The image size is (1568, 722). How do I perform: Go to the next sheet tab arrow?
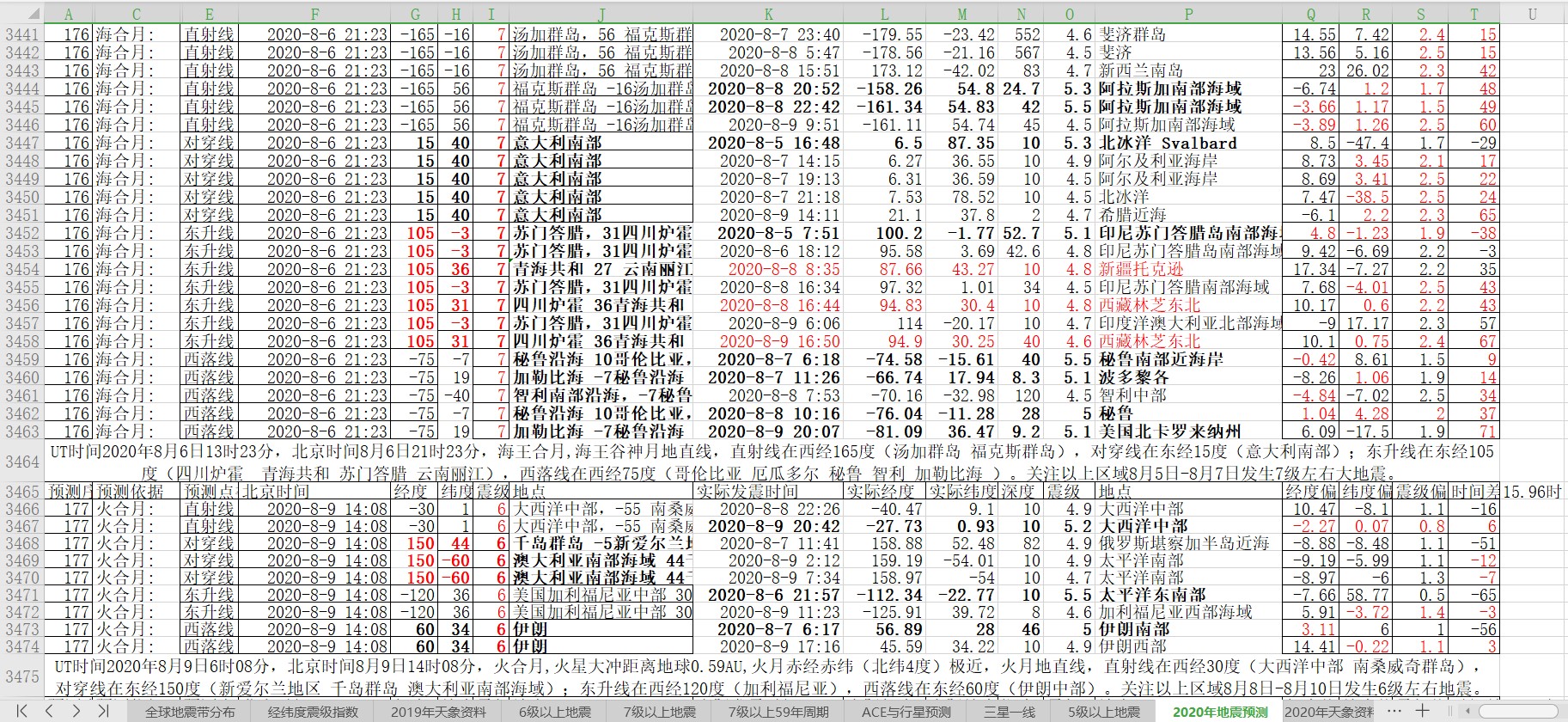[x=76, y=711]
